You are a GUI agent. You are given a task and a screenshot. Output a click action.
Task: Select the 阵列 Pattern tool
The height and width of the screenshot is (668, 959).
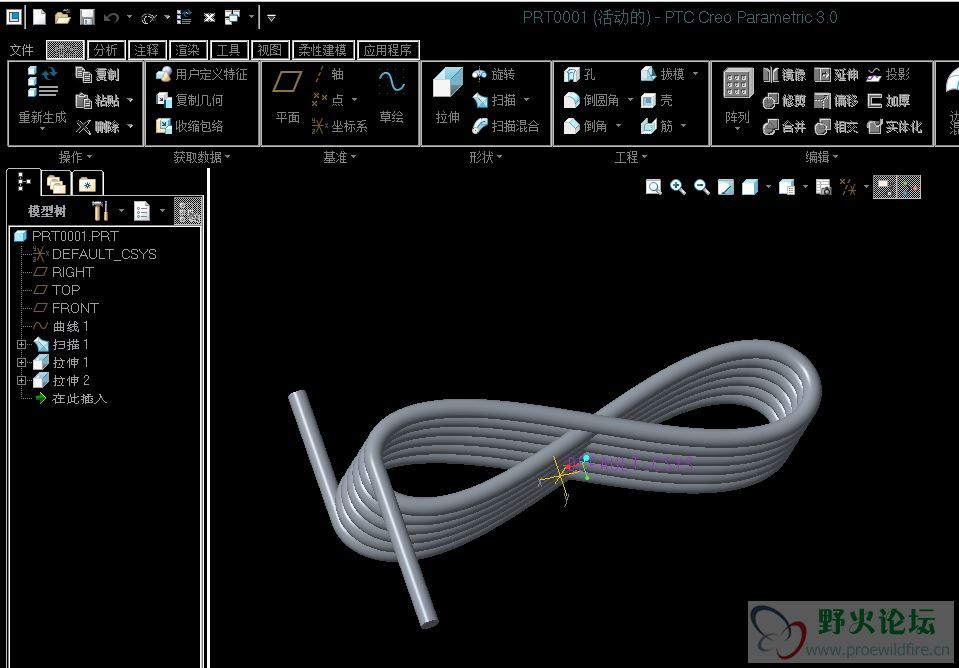(x=737, y=96)
